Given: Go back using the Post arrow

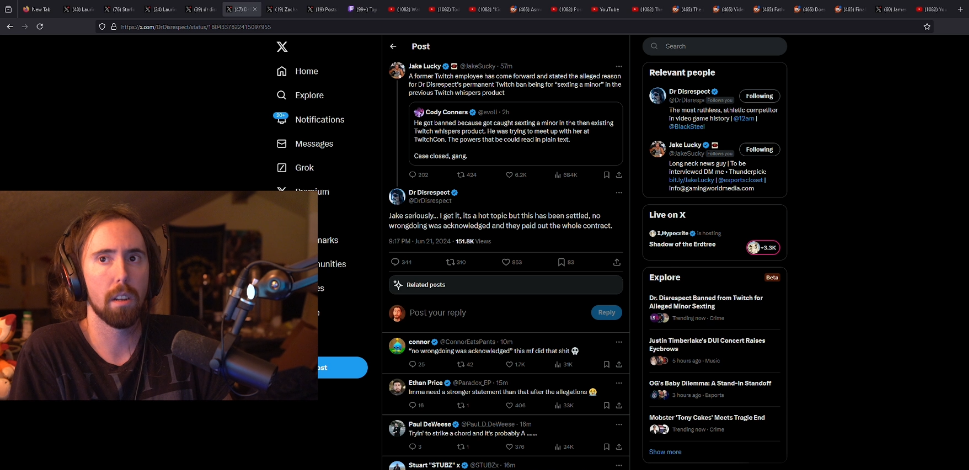Looking at the screenshot, I should coord(393,46).
